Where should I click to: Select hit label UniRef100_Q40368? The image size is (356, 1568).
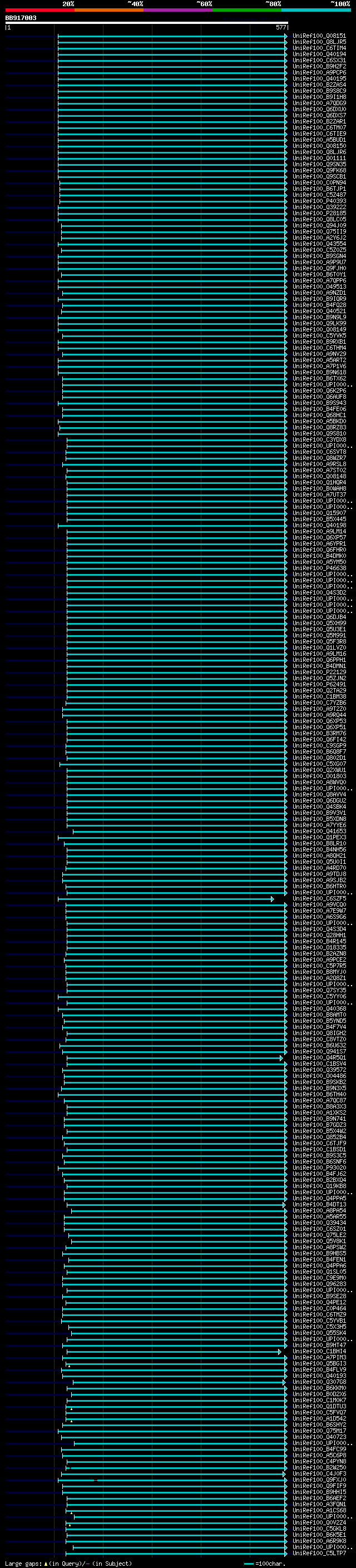pyautogui.click(x=319, y=1008)
